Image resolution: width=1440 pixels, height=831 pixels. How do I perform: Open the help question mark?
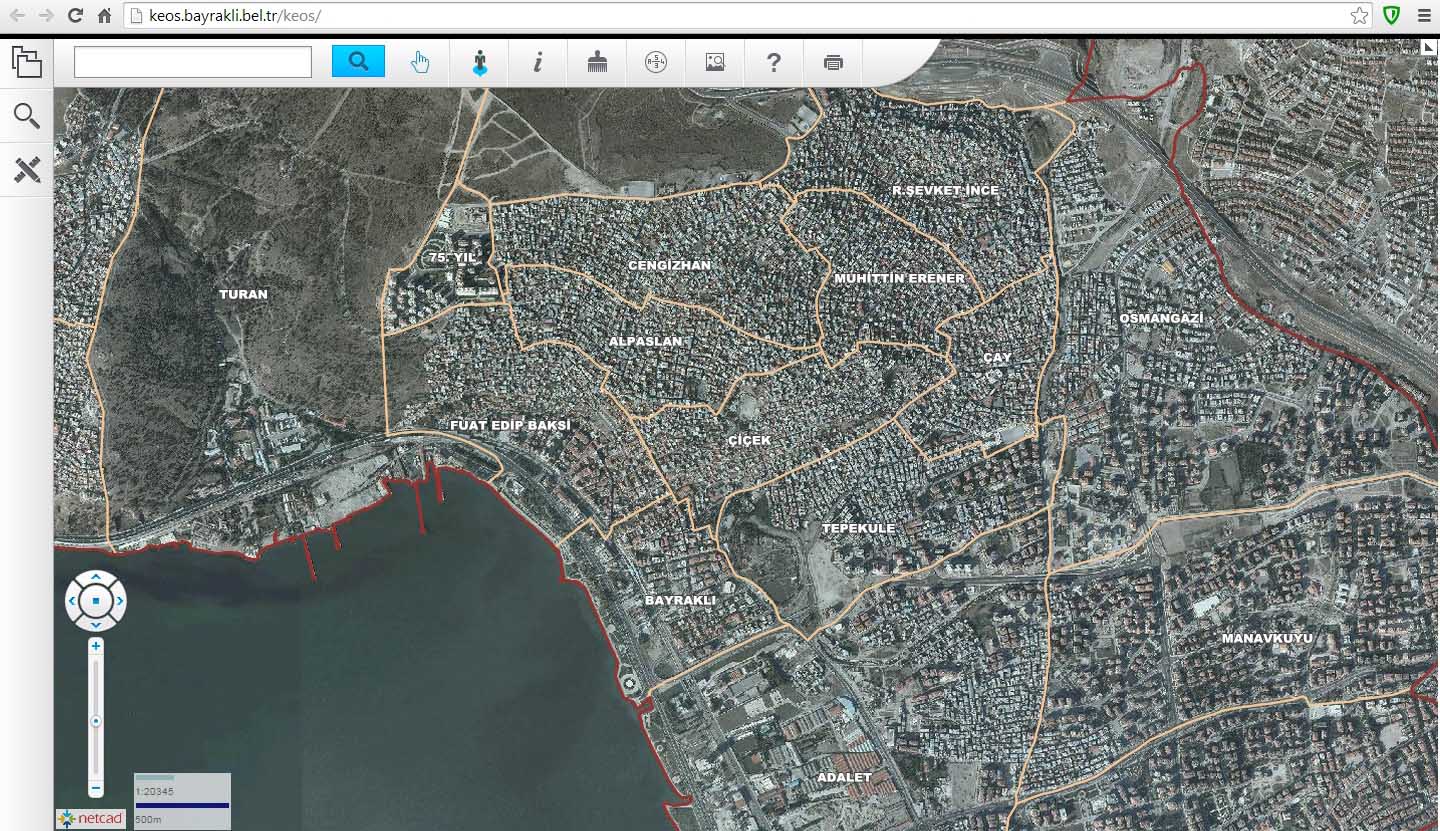coord(773,62)
